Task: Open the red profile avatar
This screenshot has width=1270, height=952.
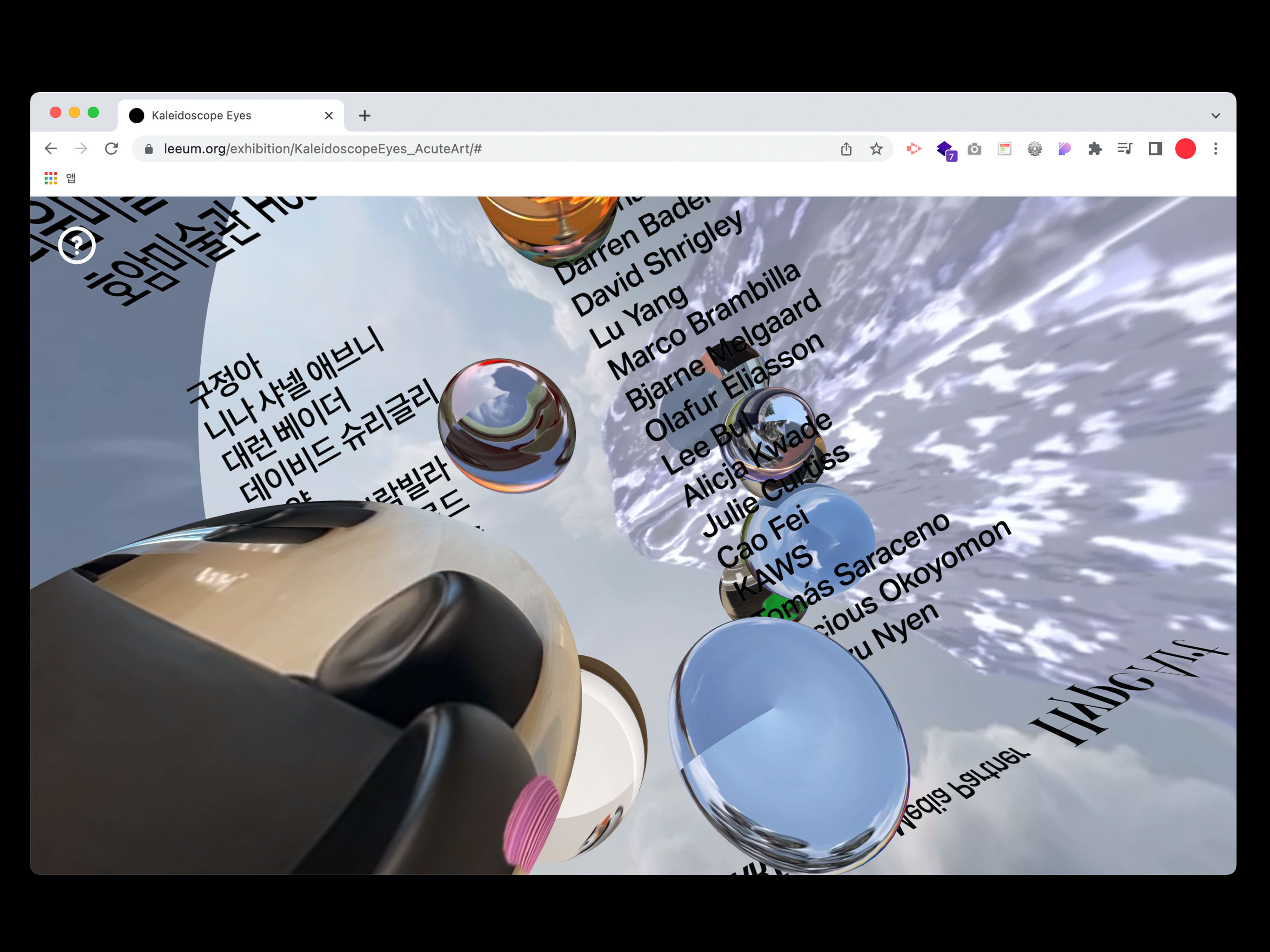Action: [x=1185, y=149]
